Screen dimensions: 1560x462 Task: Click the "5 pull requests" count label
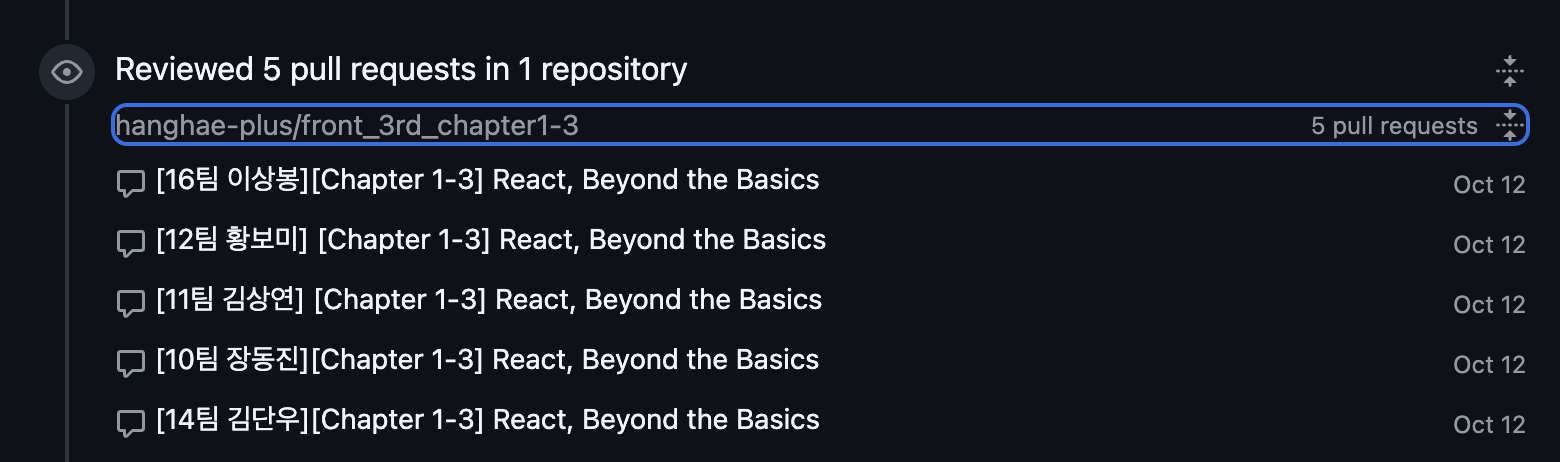pyautogui.click(x=1394, y=126)
